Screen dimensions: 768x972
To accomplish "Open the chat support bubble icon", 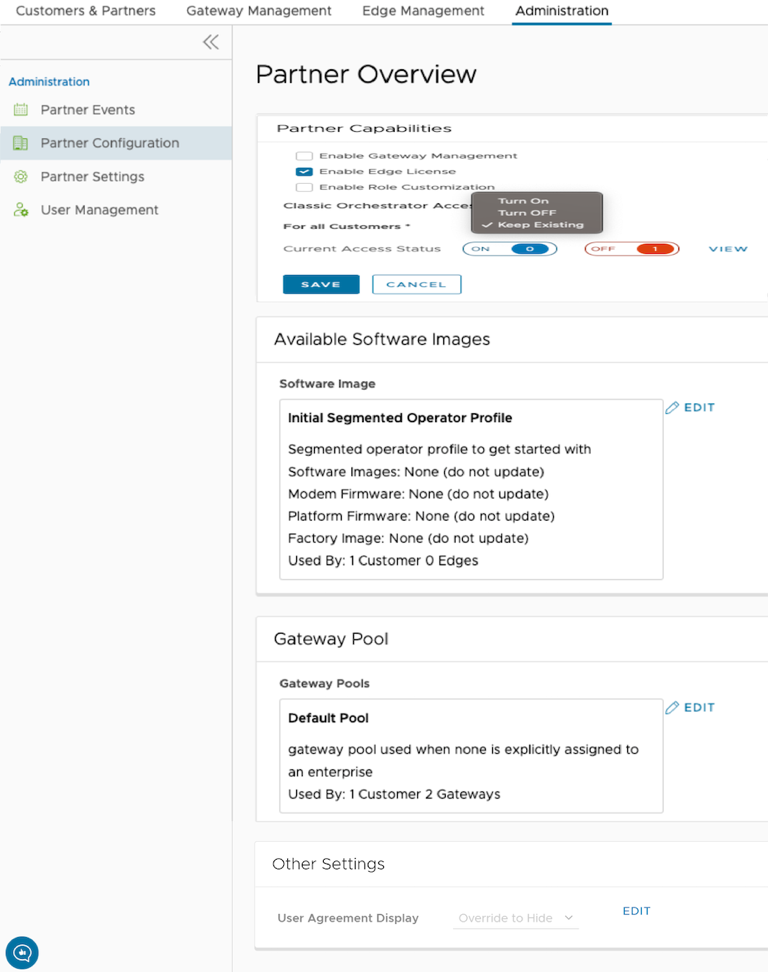I will (x=22, y=952).
